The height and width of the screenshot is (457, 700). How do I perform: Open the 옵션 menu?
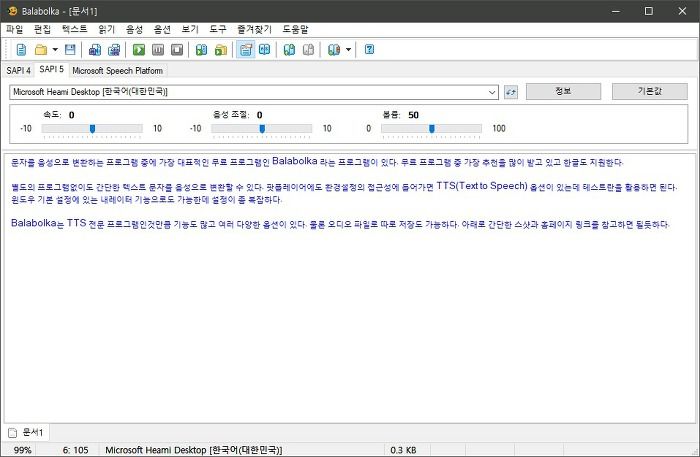tap(162, 29)
